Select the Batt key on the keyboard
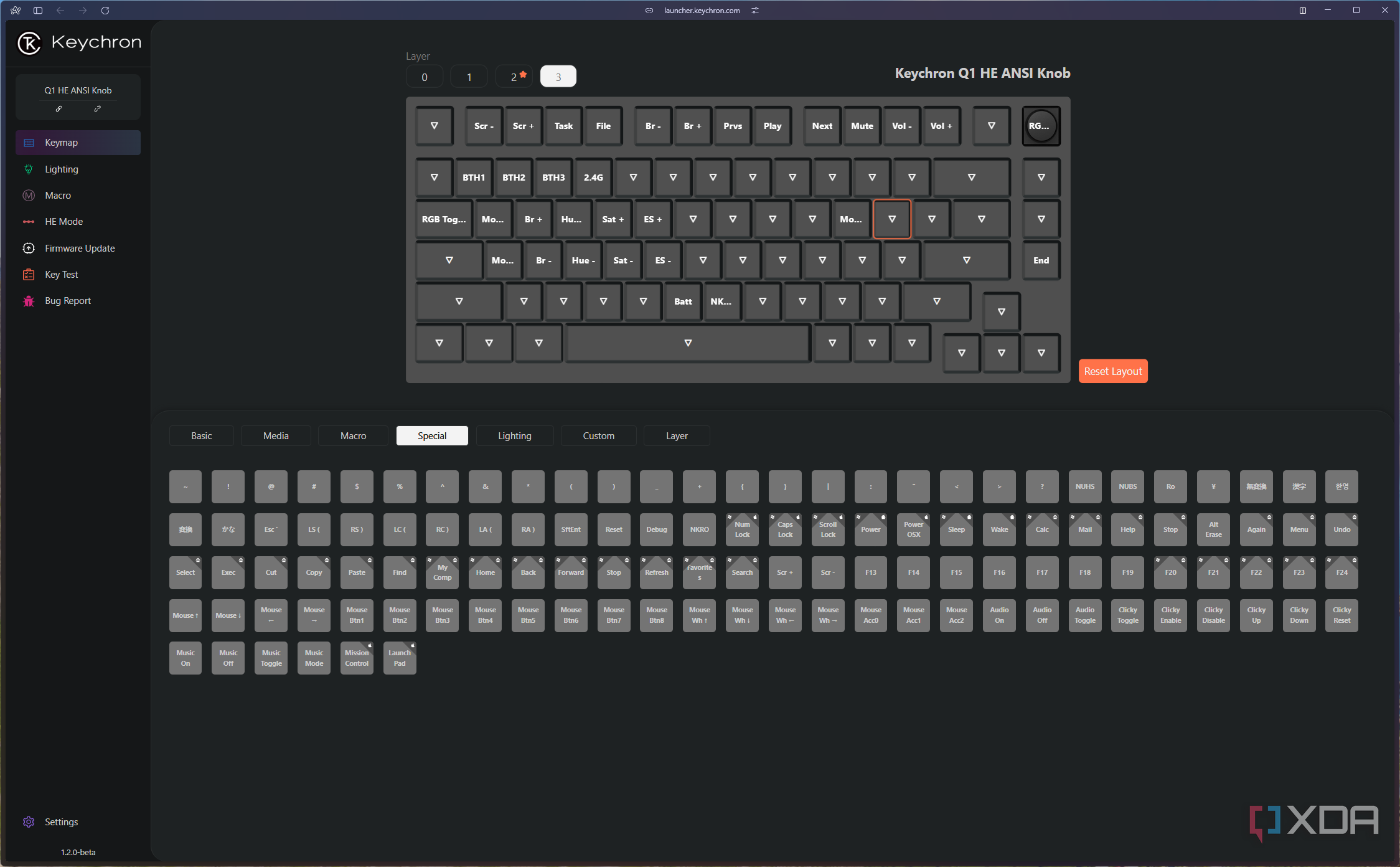The image size is (1400, 867). point(683,301)
